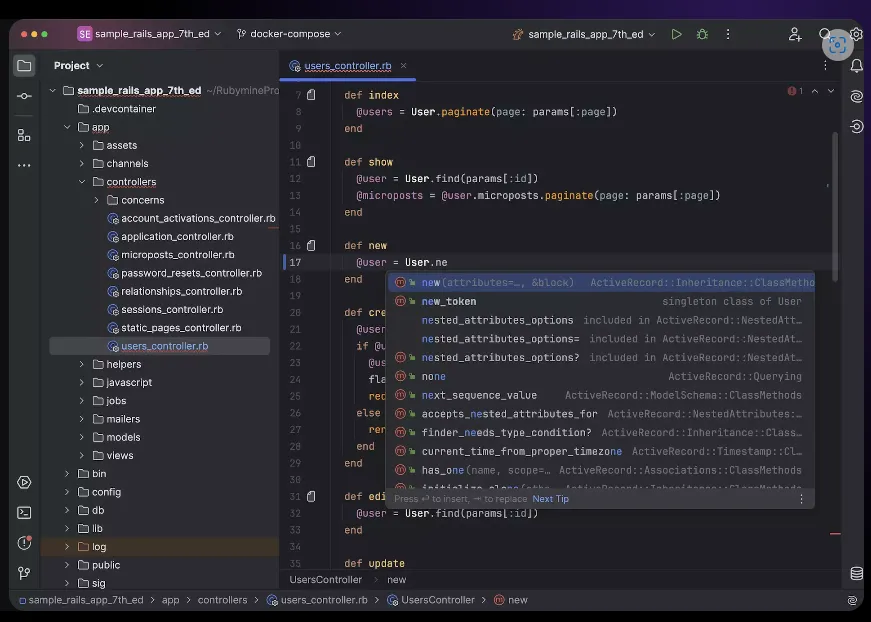The image size is (871, 622).
Task: Choose the accepts_nested_attributes_for completion
Action: coord(603,414)
